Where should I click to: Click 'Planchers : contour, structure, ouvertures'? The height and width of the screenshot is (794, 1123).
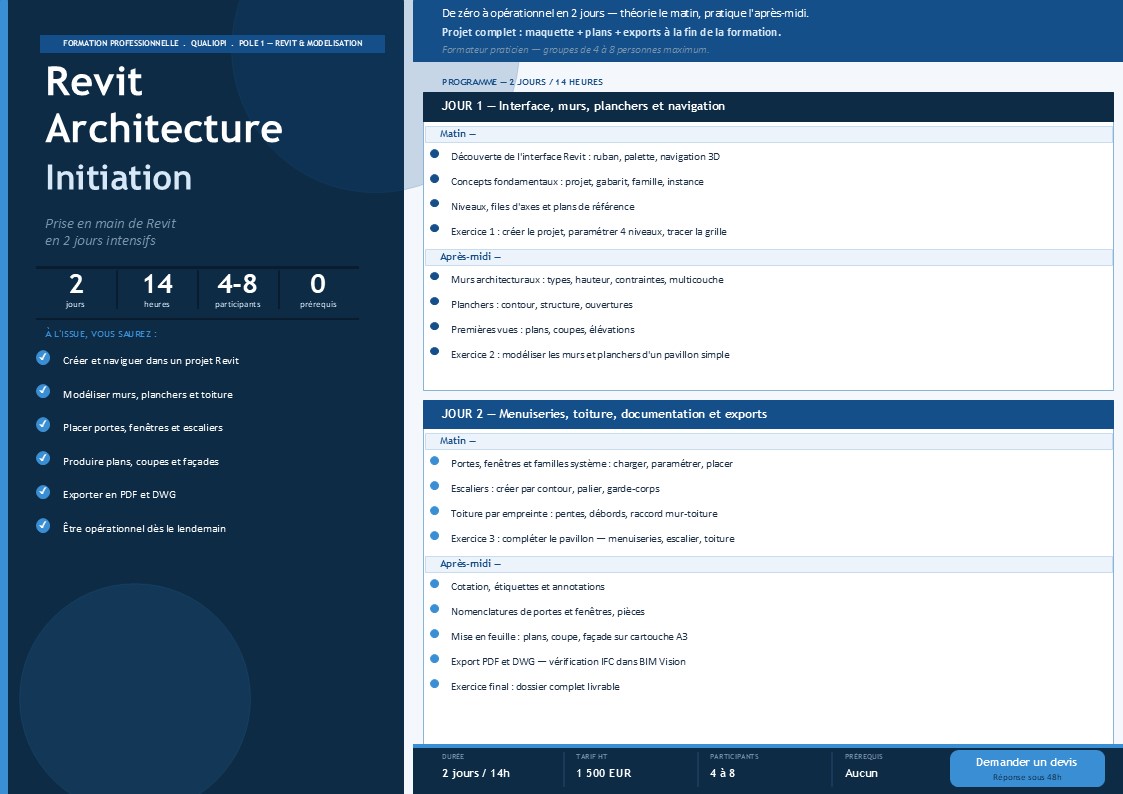click(x=541, y=305)
